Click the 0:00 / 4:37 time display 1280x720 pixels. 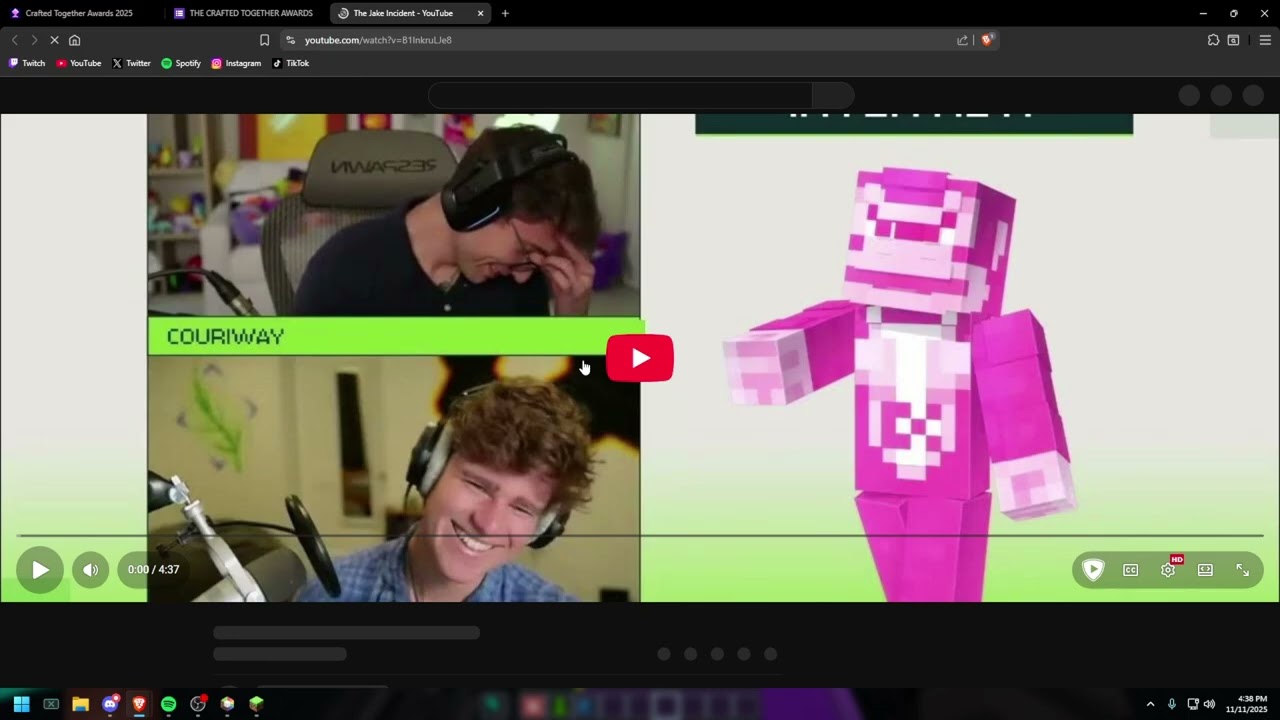[x=153, y=570]
